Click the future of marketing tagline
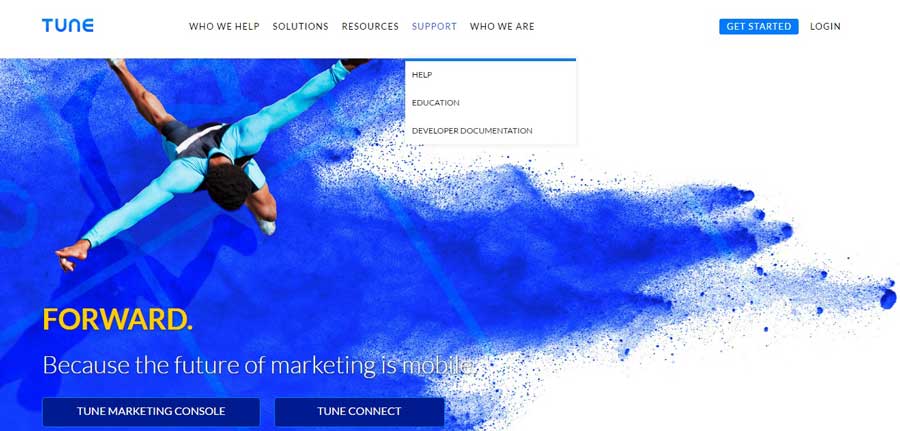Screen dimensions: 900x431 tap(259, 366)
